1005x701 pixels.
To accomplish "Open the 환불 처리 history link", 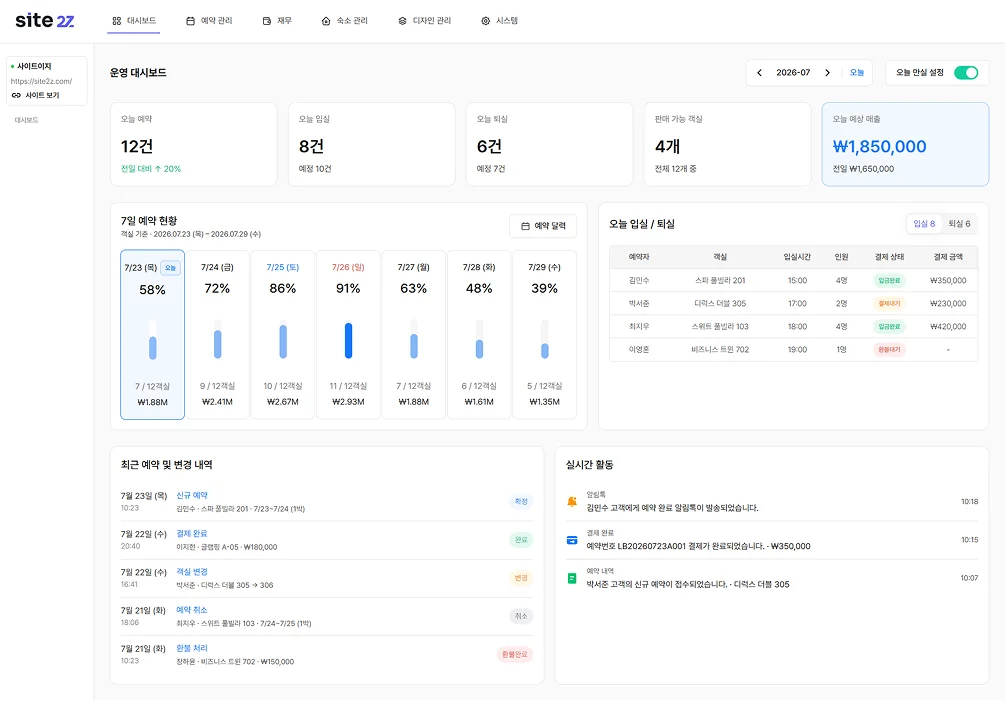I will click(x=192, y=648).
